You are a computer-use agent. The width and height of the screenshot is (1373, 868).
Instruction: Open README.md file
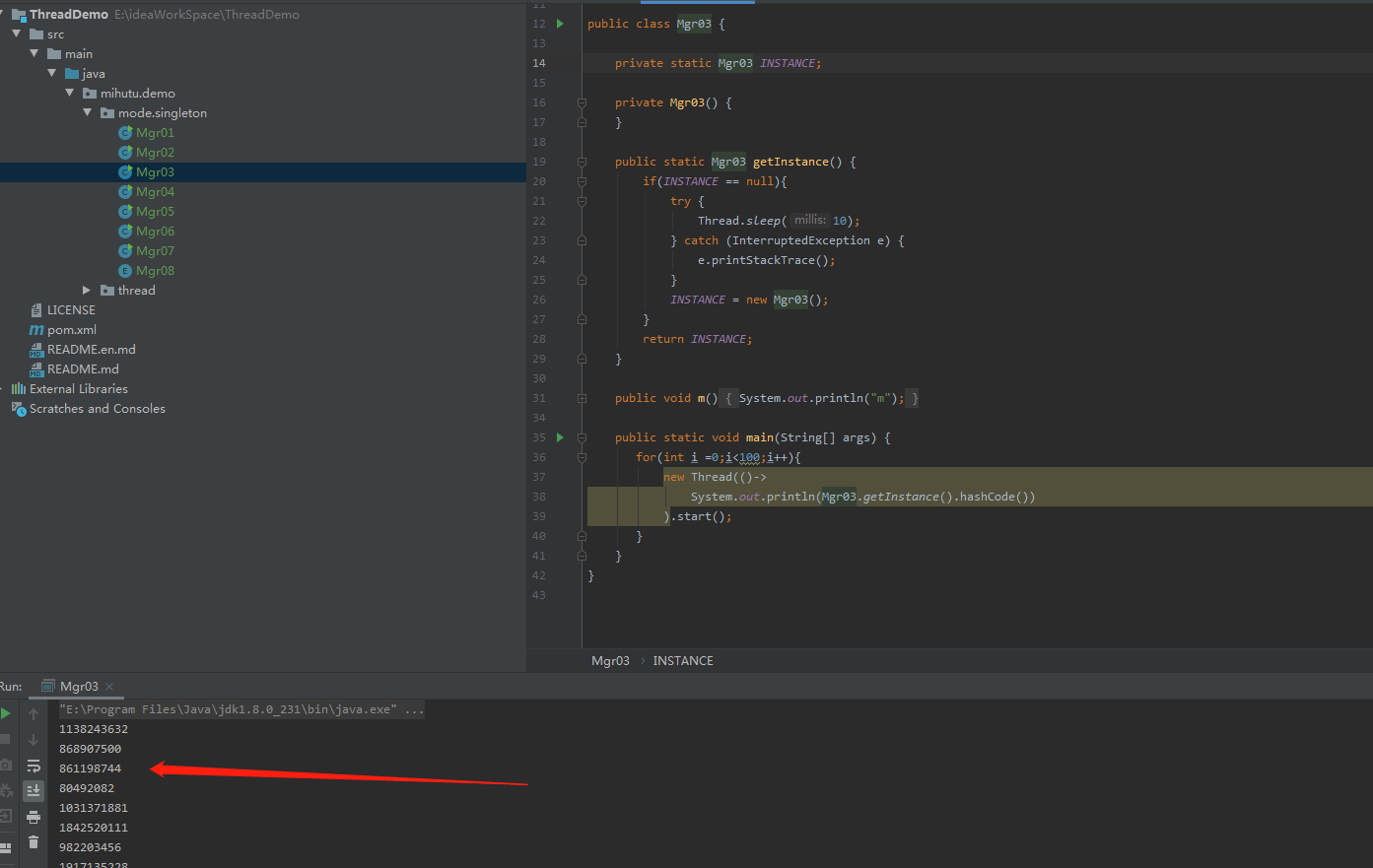tap(83, 369)
